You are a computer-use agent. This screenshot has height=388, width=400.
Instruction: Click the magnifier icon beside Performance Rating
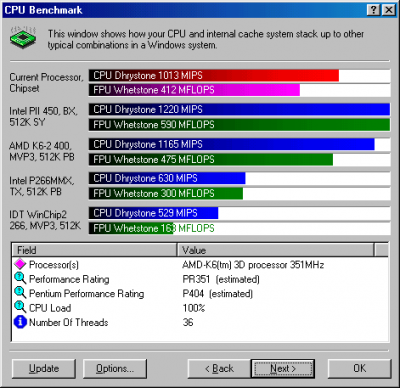(20, 279)
